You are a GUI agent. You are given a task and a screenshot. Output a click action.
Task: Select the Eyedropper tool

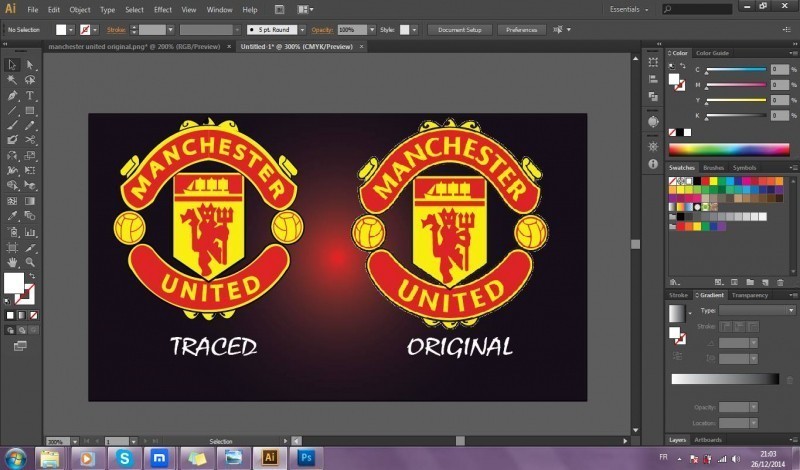(12, 216)
